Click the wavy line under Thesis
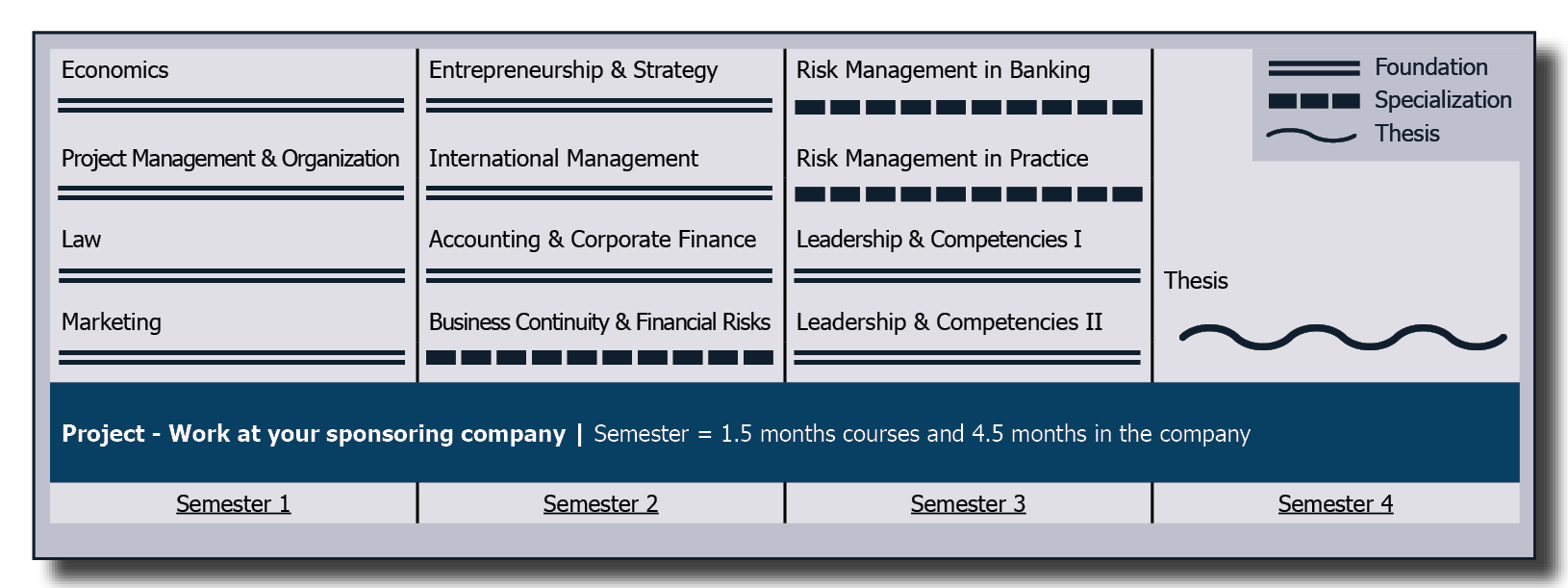The image size is (1568, 588). pyautogui.click(x=1343, y=337)
